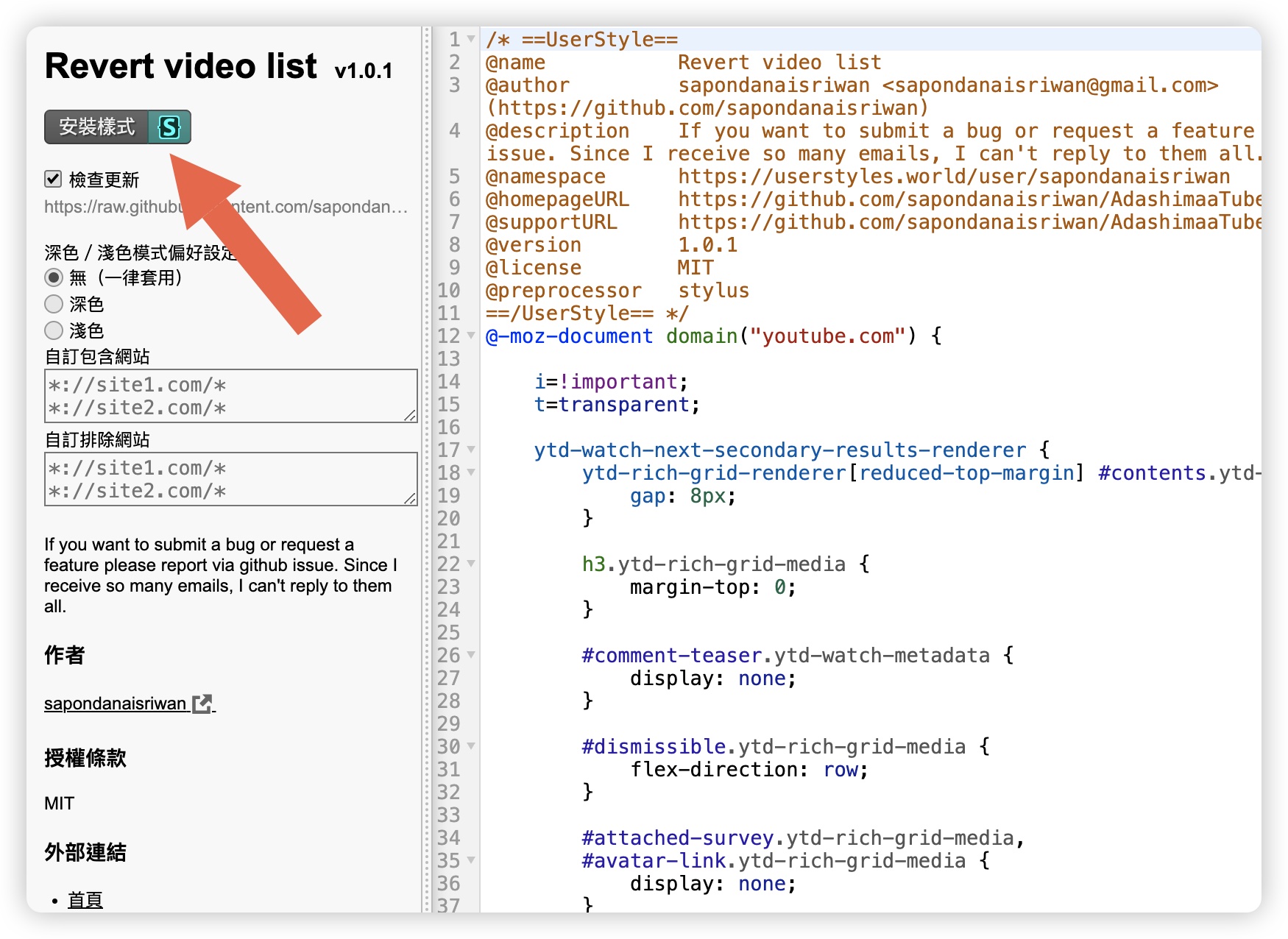Click the @homepageURL code line
Viewport: 1288px width, 939px height.
[x=873, y=199]
